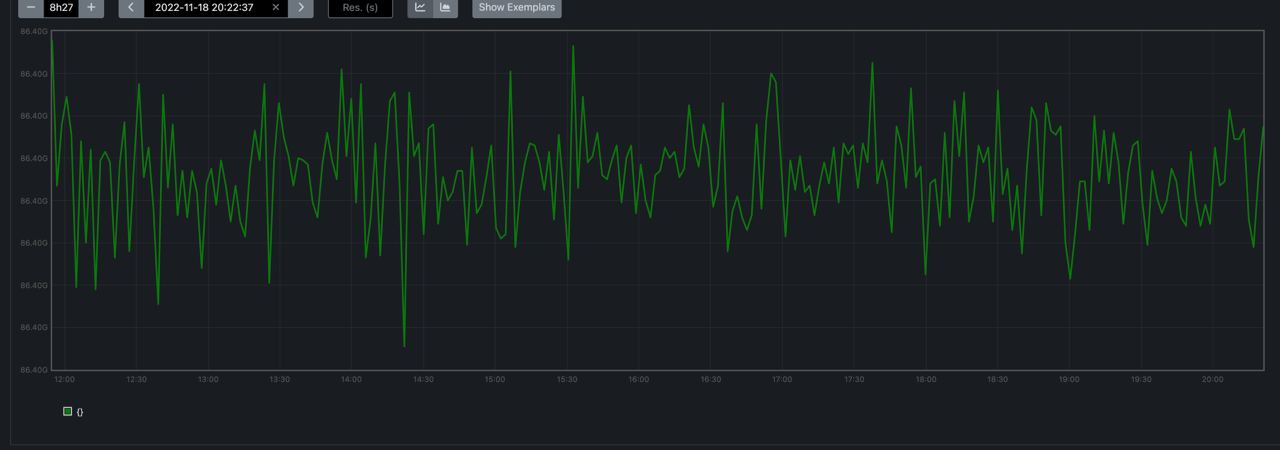Click the 13:30 x-axis label
This screenshot has width=1280, height=450.
280,380
